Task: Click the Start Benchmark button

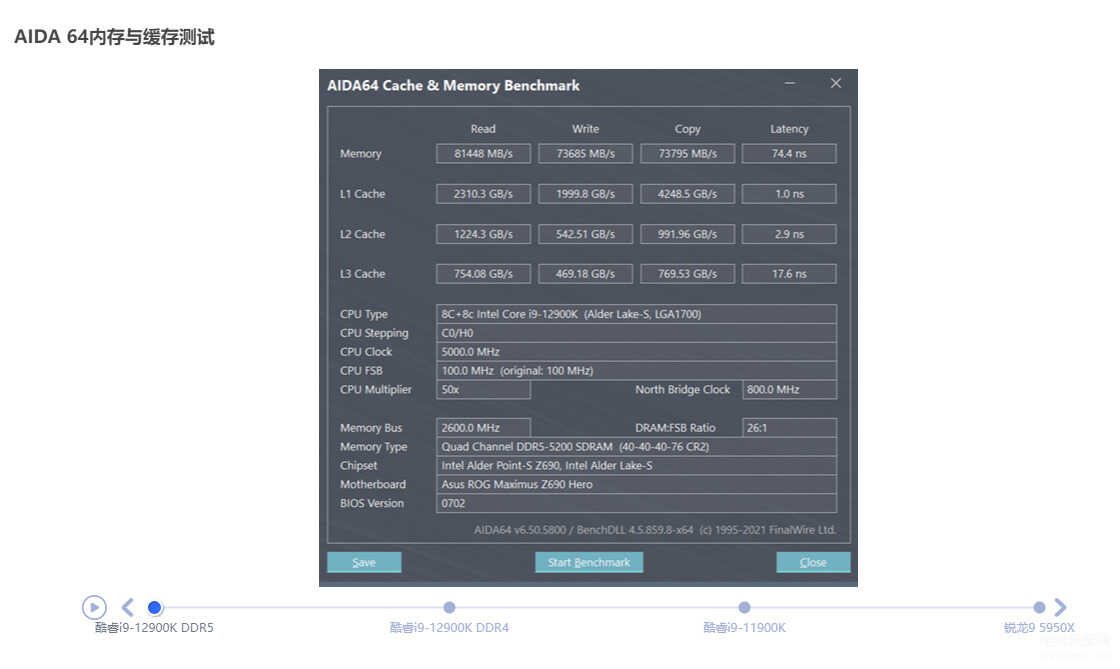Action: [x=589, y=563]
